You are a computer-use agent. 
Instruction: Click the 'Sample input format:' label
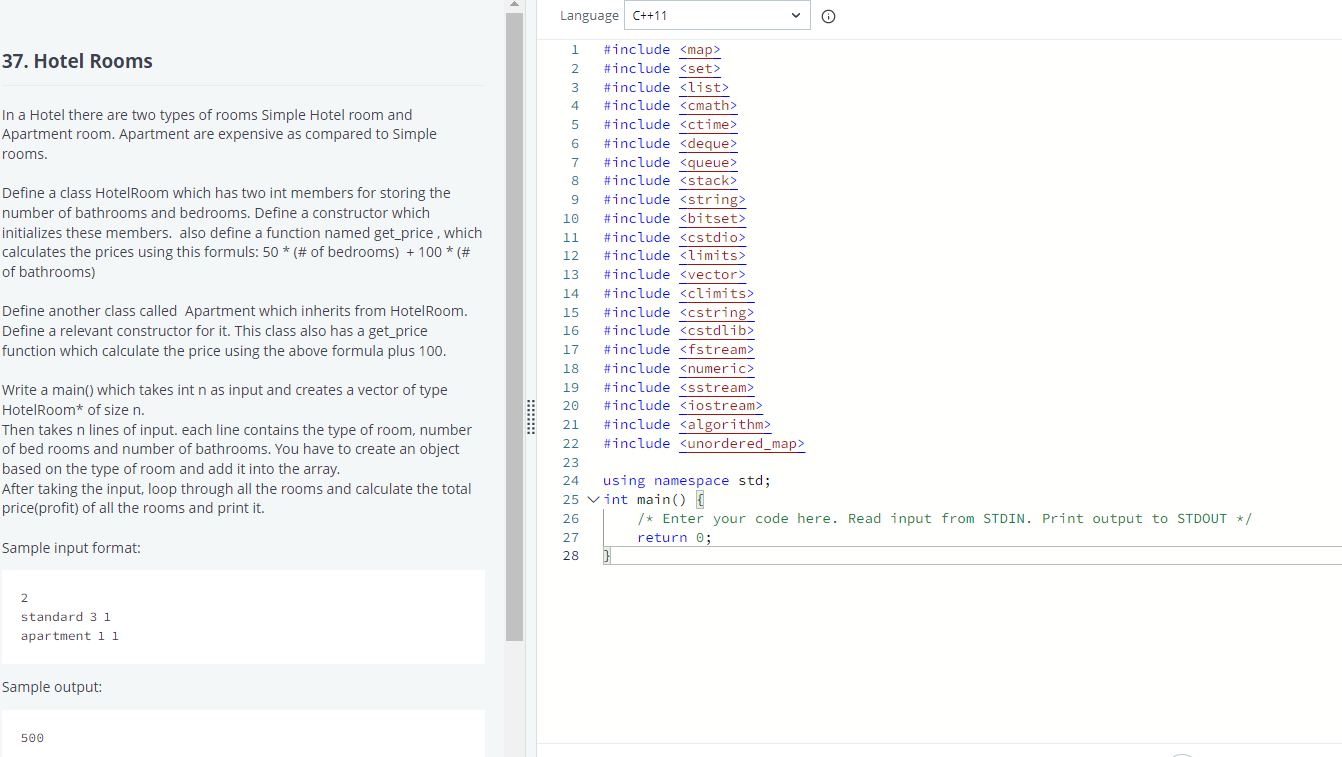71,549
